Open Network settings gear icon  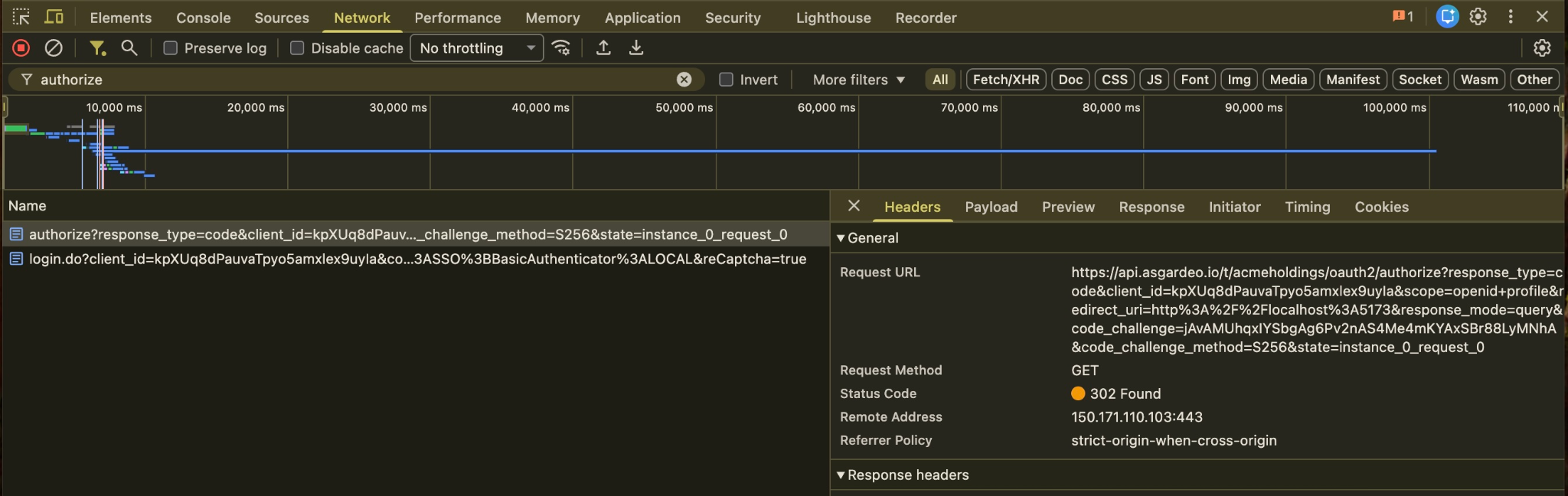pos(1542,48)
